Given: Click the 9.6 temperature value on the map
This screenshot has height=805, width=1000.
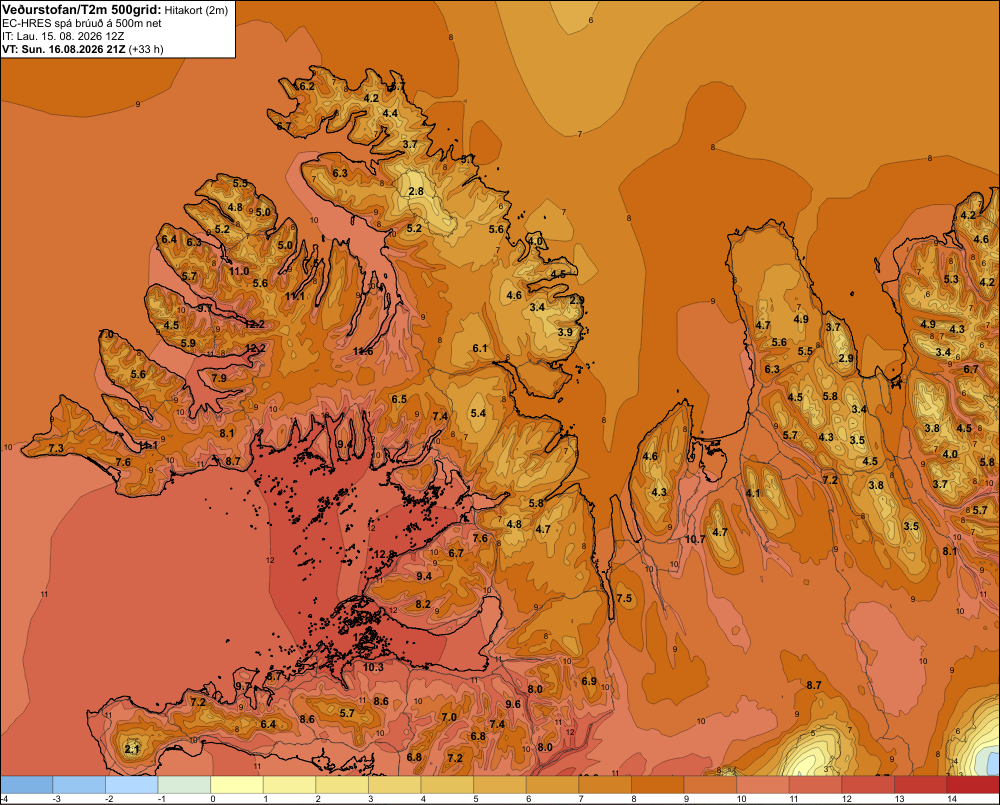Looking at the screenshot, I should tap(513, 704).
